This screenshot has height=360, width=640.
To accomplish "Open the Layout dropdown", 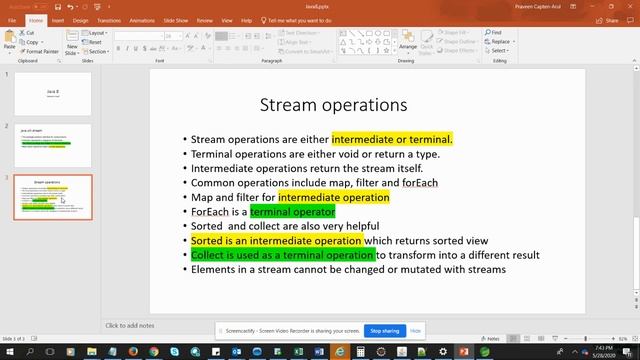I will pos(94,33).
